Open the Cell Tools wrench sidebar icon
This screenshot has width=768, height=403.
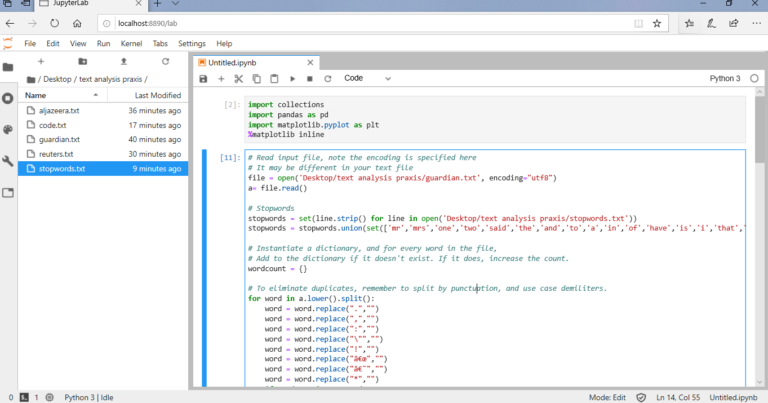pyautogui.click(x=8, y=161)
